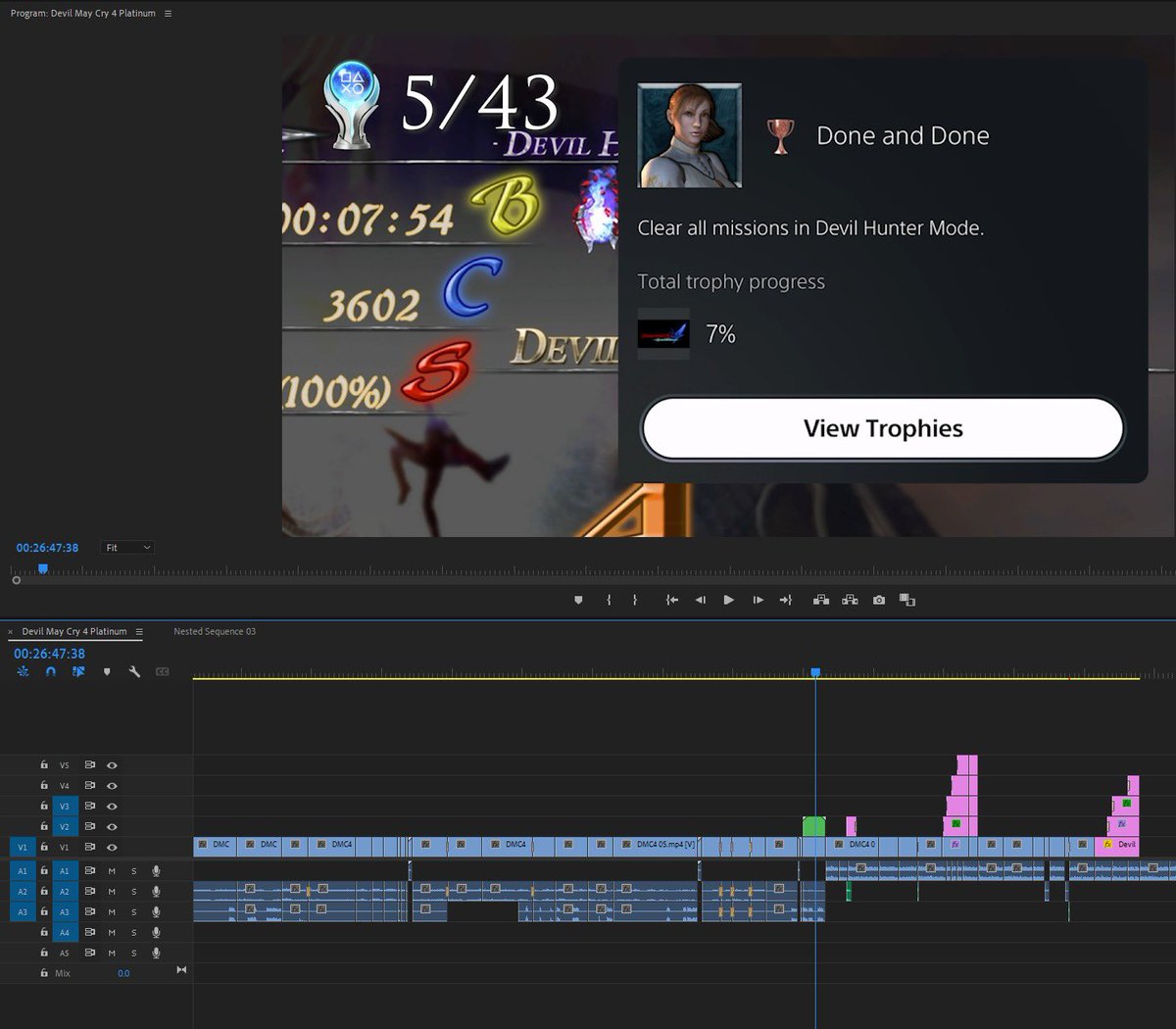Lock the V5 track
This screenshot has height=1029, width=1176.
click(x=44, y=765)
